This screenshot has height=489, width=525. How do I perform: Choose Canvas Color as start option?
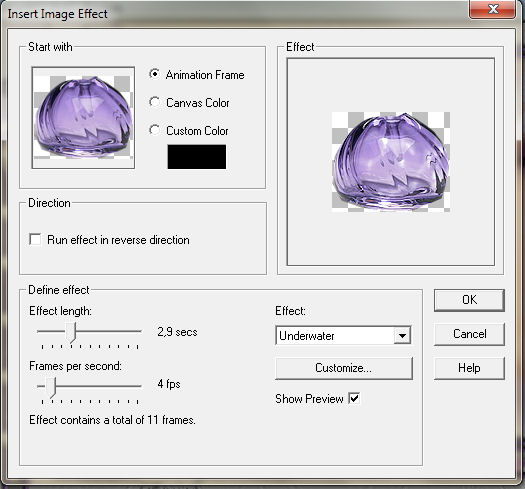point(154,102)
